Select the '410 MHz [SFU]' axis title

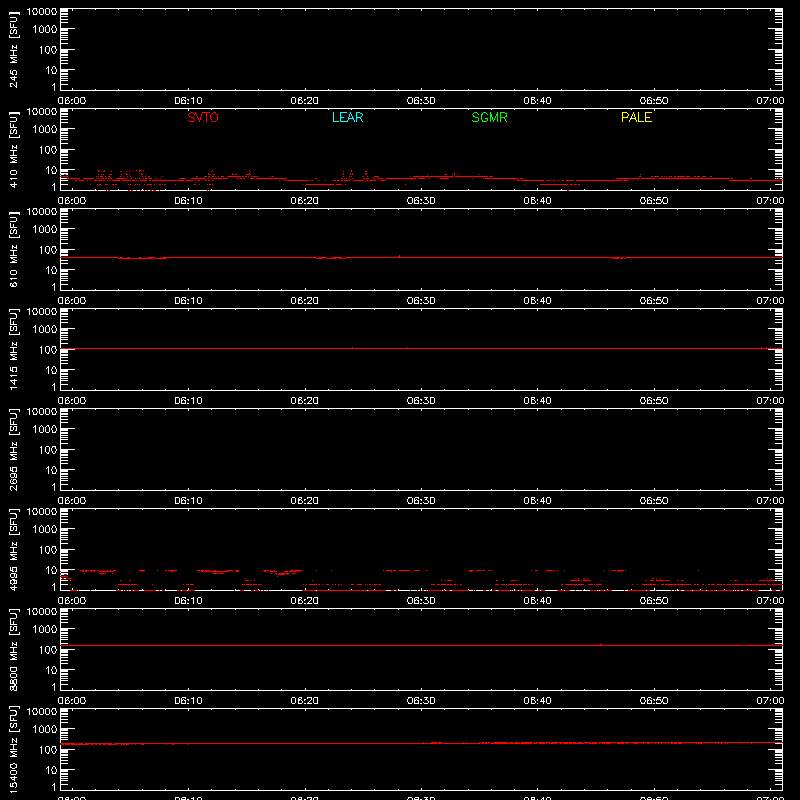(13, 149)
